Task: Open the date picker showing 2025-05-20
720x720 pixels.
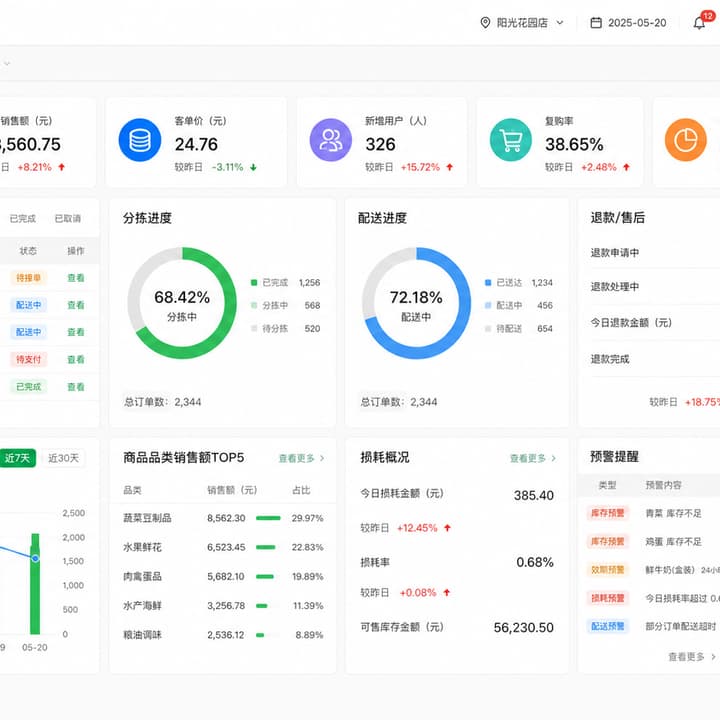Action: 628,22
